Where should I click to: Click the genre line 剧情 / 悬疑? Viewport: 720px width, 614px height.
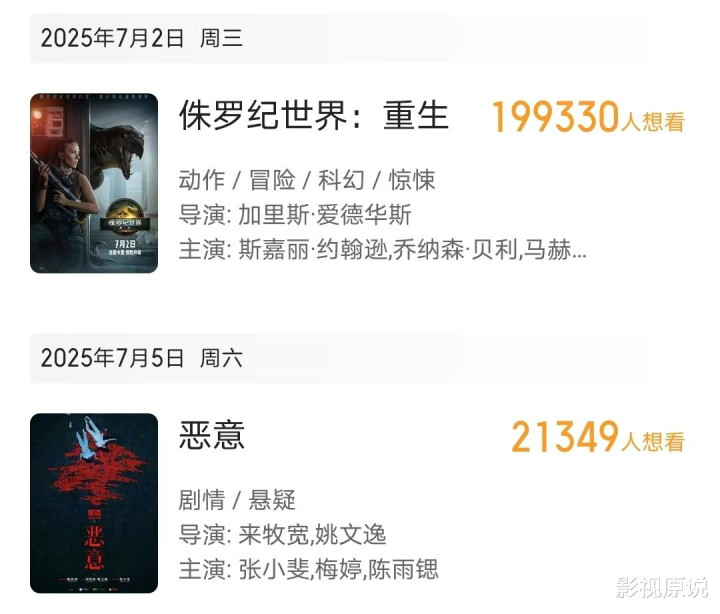(236, 500)
